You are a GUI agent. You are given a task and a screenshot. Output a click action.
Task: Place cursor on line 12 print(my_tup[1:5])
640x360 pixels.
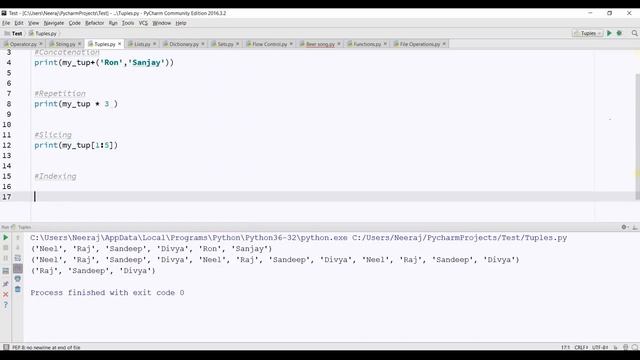click(x=76, y=145)
